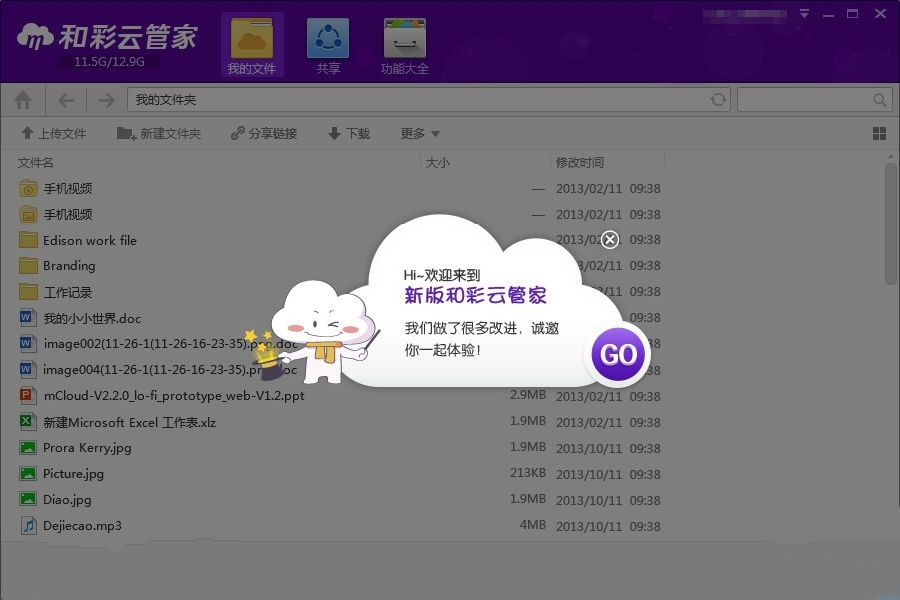Click the home icon in navigation bar

tap(23, 99)
